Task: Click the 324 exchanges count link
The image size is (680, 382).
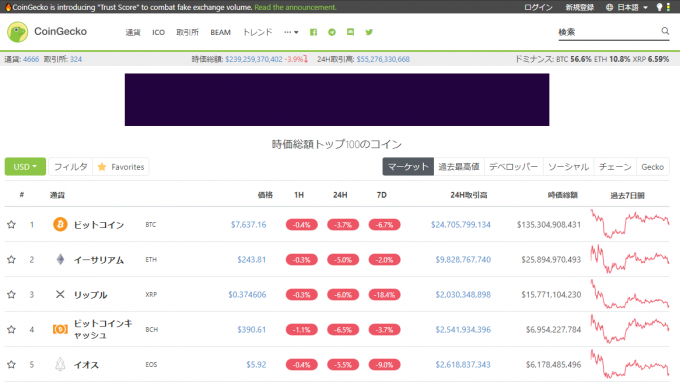Action: pyautogui.click(x=76, y=59)
